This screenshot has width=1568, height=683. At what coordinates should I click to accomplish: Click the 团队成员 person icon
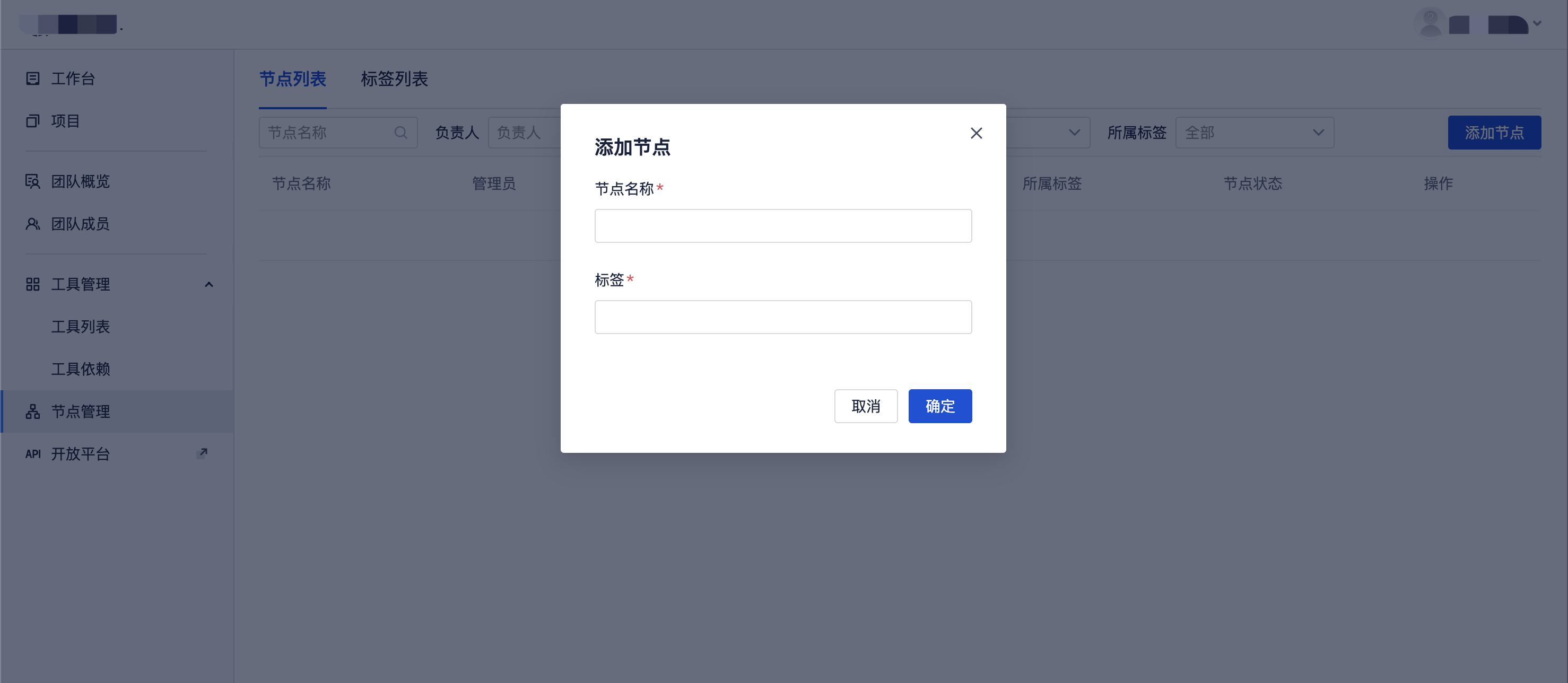pos(33,224)
